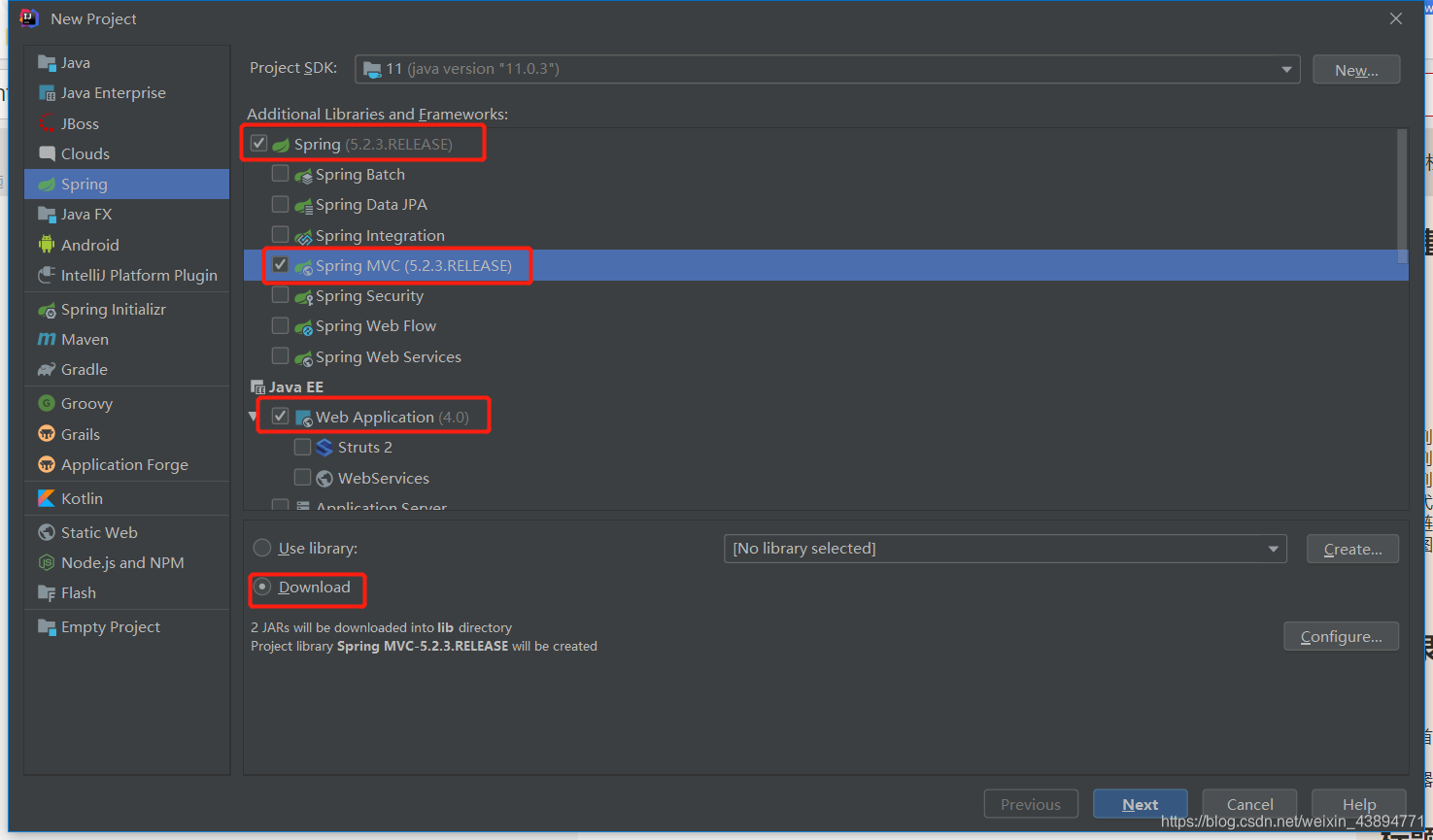The height and width of the screenshot is (840, 1433).
Task: Select the Grails icon in sidebar
Action: point(47,434)
